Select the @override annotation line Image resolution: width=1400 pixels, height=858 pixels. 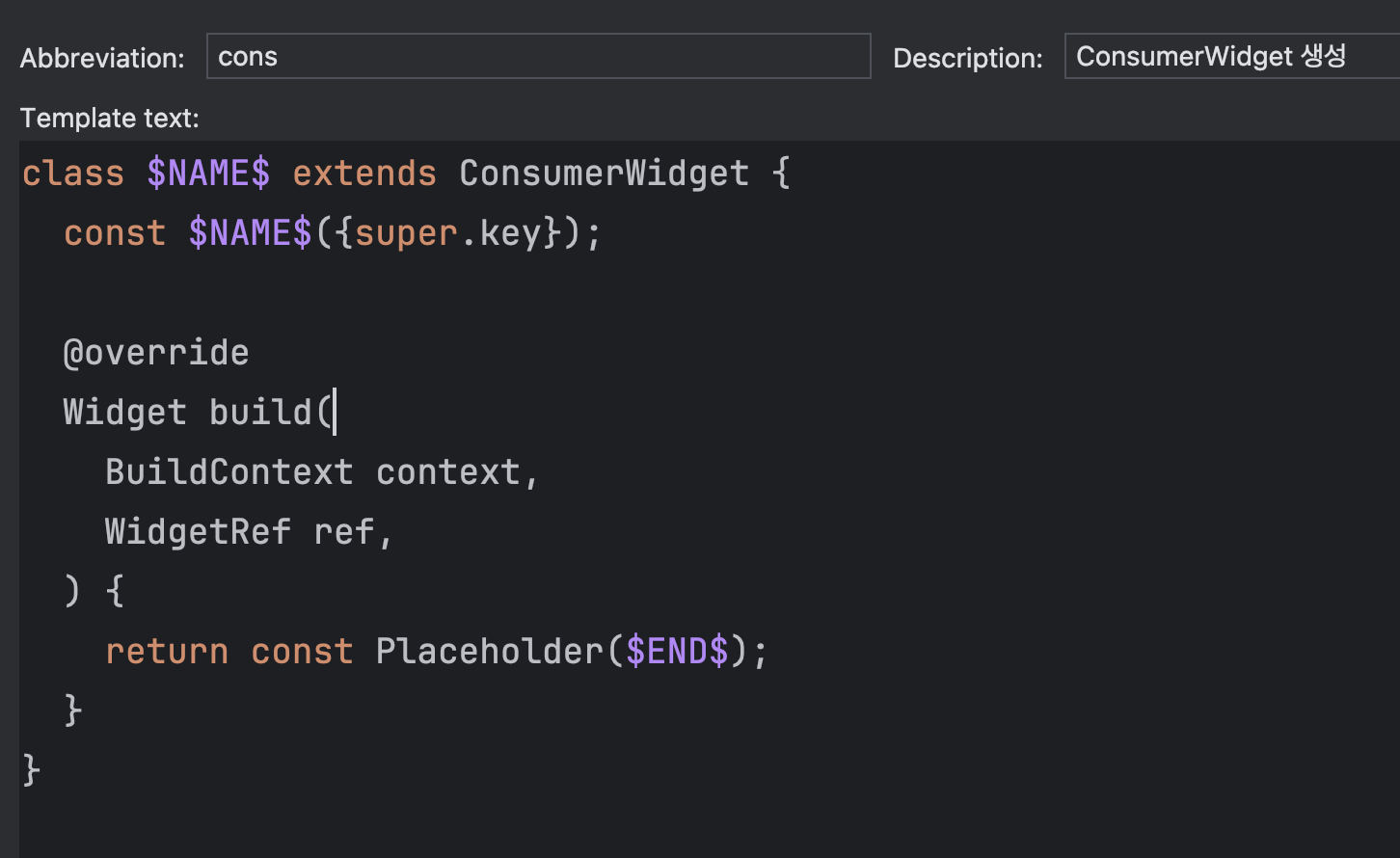(x=155, y=352)
